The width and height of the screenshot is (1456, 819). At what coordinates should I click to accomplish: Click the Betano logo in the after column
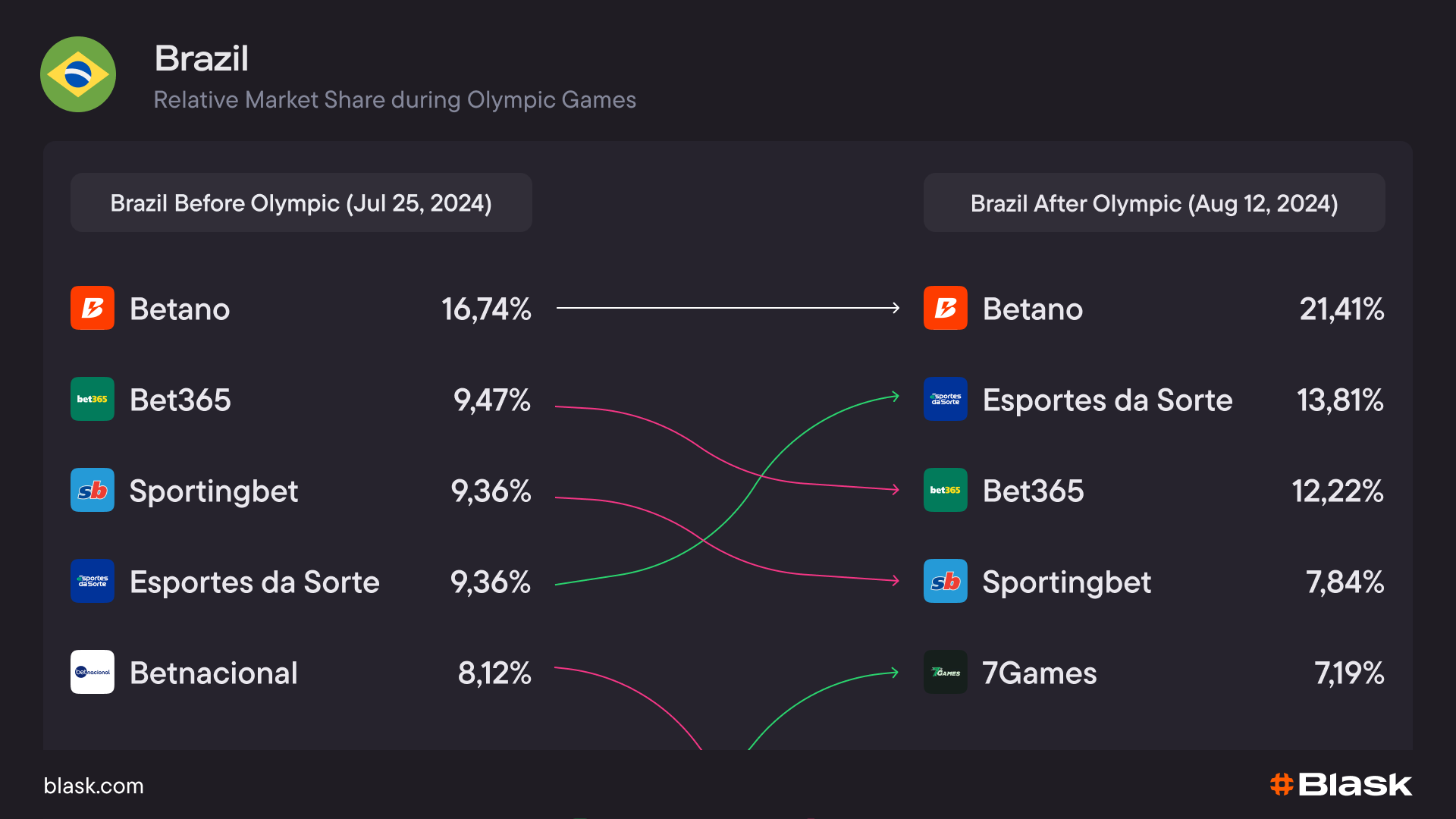click(x=946, y=308)
